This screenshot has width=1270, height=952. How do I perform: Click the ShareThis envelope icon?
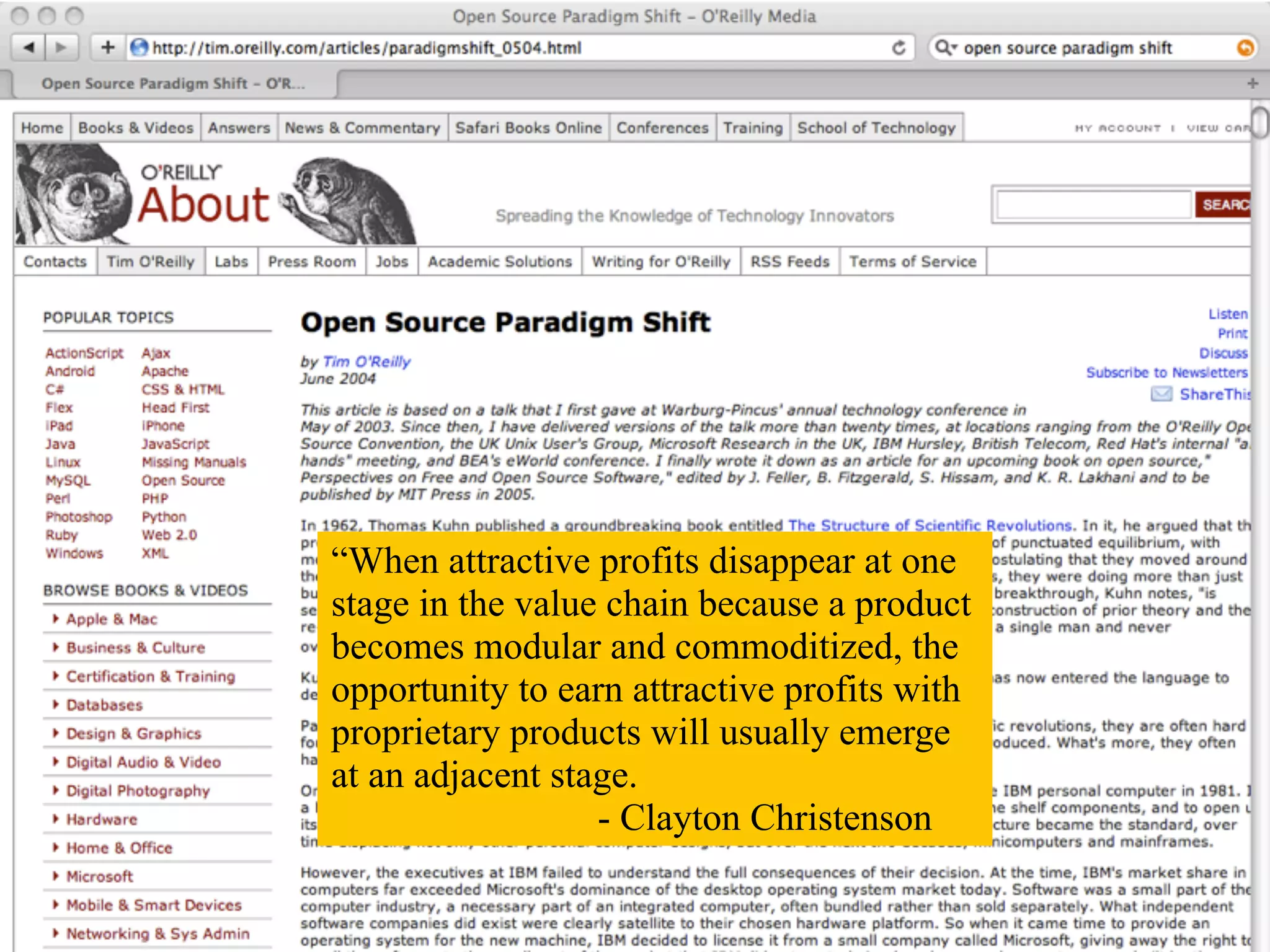point(1161,394)
